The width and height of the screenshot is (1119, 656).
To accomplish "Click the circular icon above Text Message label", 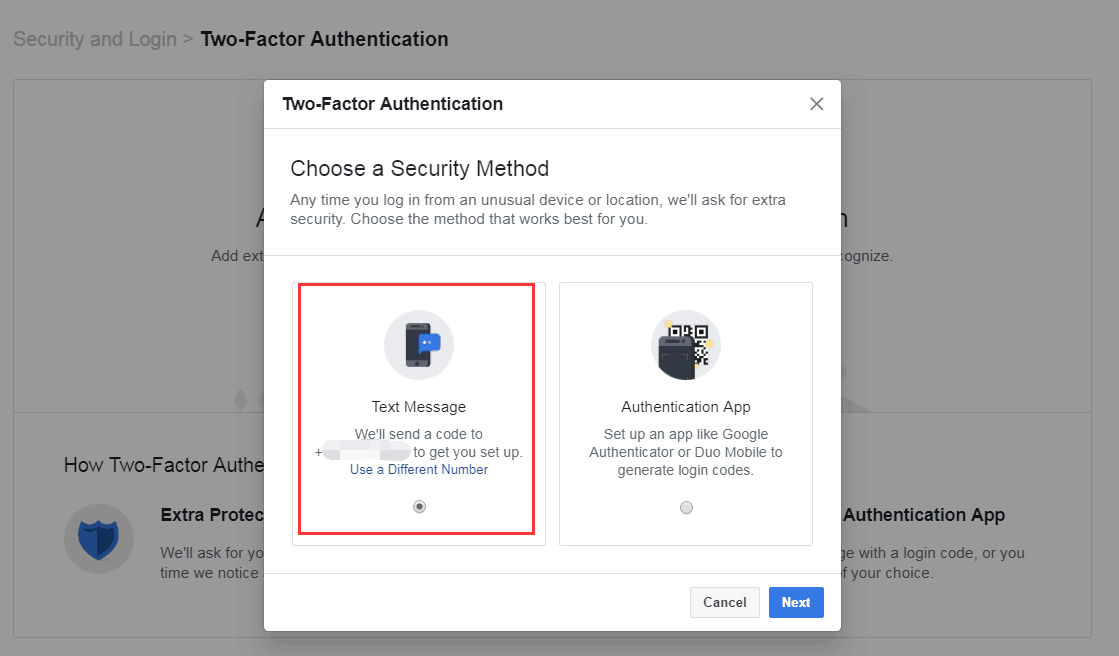I will 418,344.
